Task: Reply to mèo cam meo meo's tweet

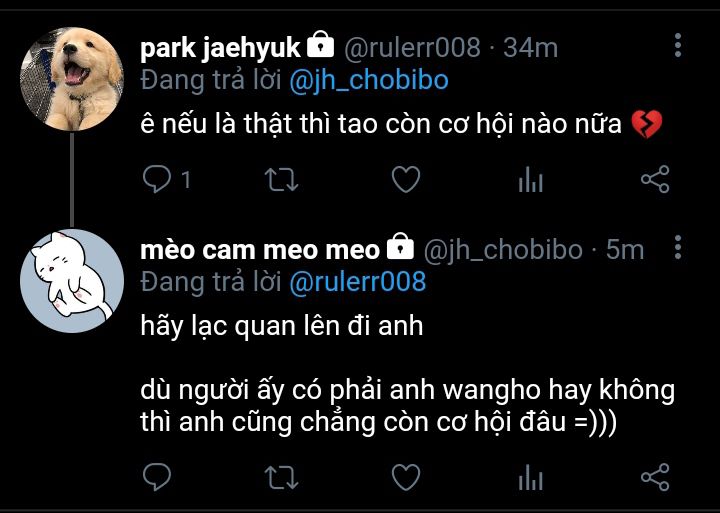Action: click(157, 477)
